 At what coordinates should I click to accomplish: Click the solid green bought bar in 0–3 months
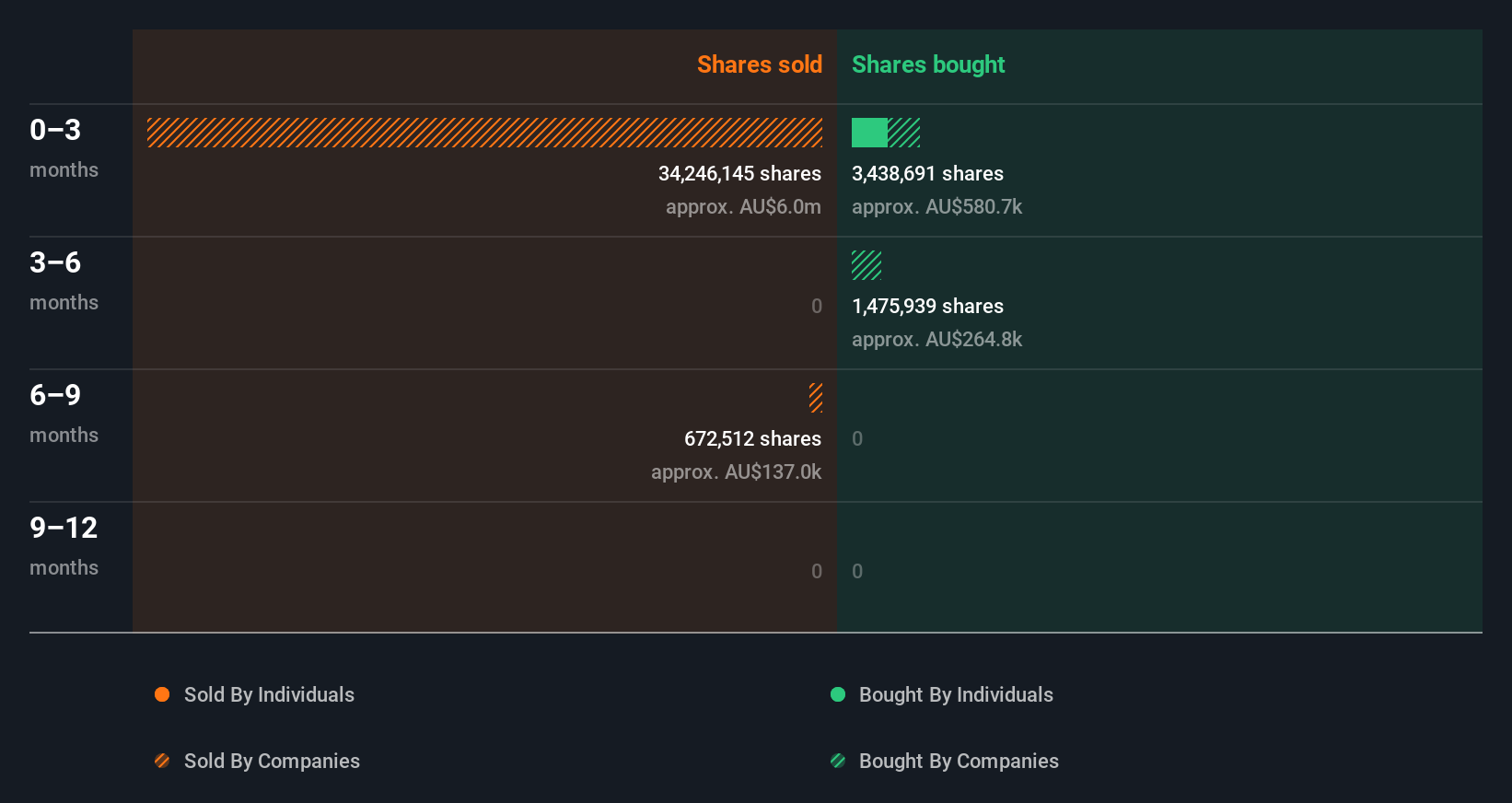point(869,133)
